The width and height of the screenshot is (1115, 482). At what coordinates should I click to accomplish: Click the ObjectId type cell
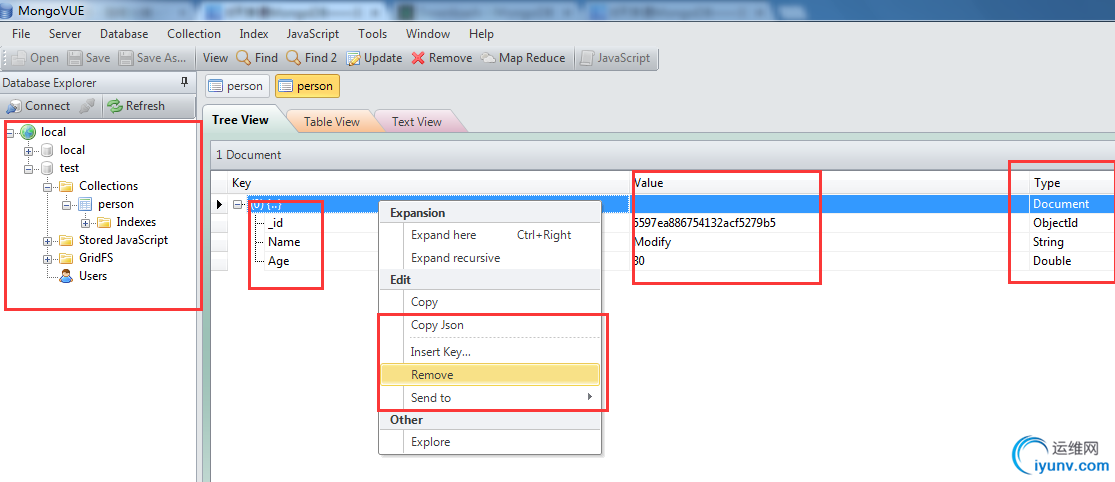point(1072,223)
